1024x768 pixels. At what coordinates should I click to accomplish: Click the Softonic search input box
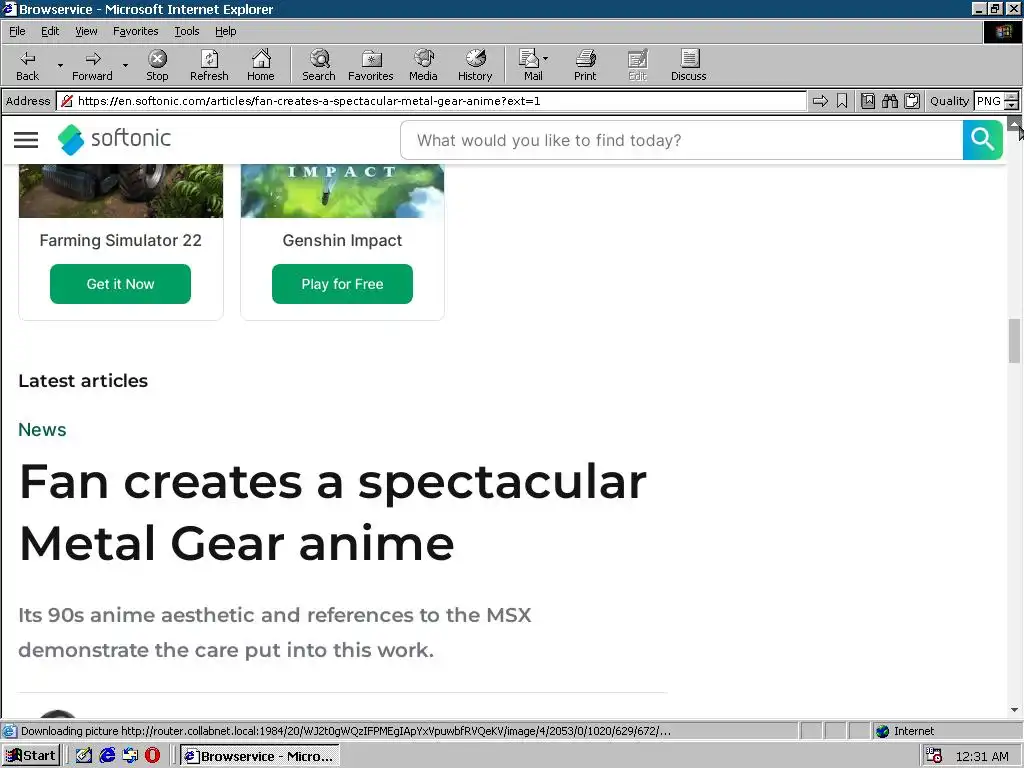(x=682, y=140)
